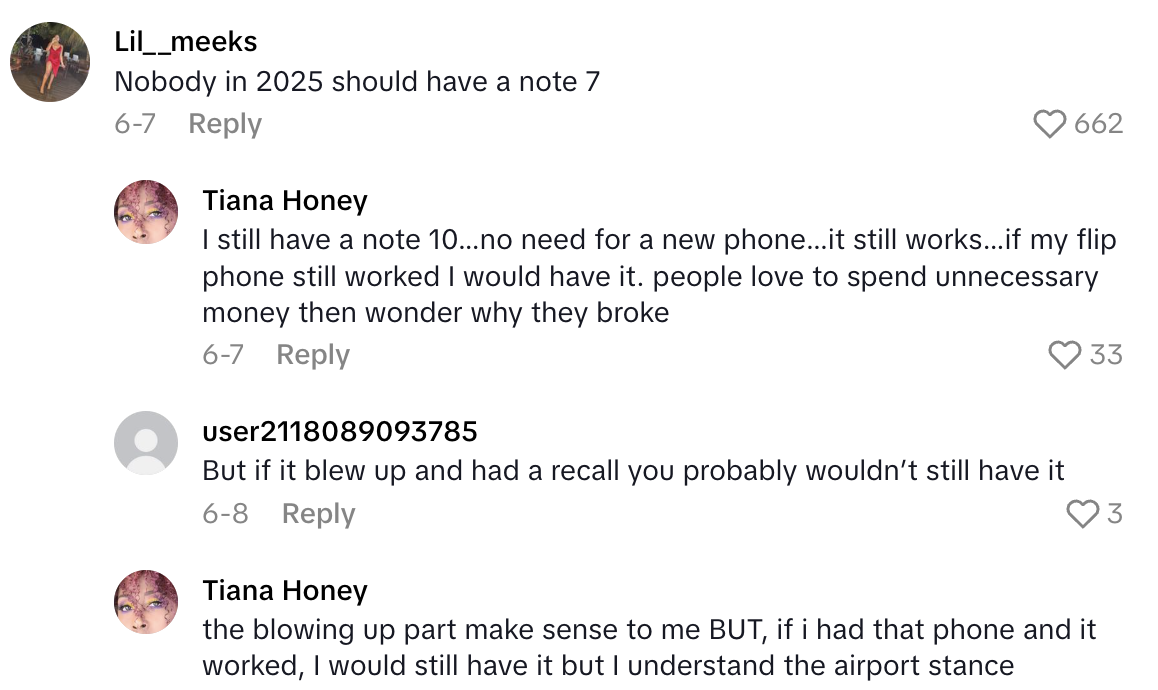The width and height of the screenshot is (1158, 690).
Task: Tap the 662 like count
Action: coord(1101,123)
